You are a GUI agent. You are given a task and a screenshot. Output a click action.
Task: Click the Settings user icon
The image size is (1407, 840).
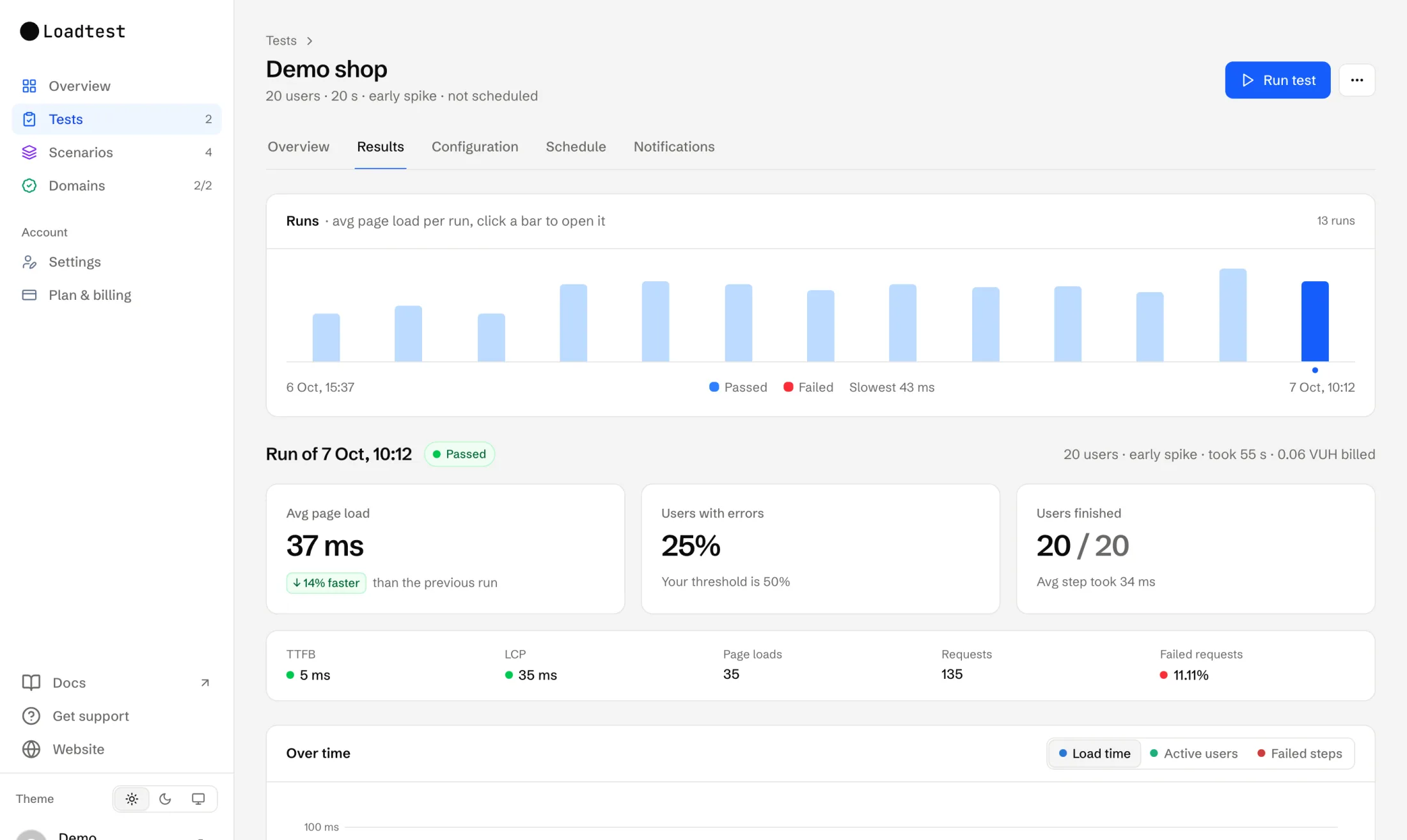click(29, 262)
